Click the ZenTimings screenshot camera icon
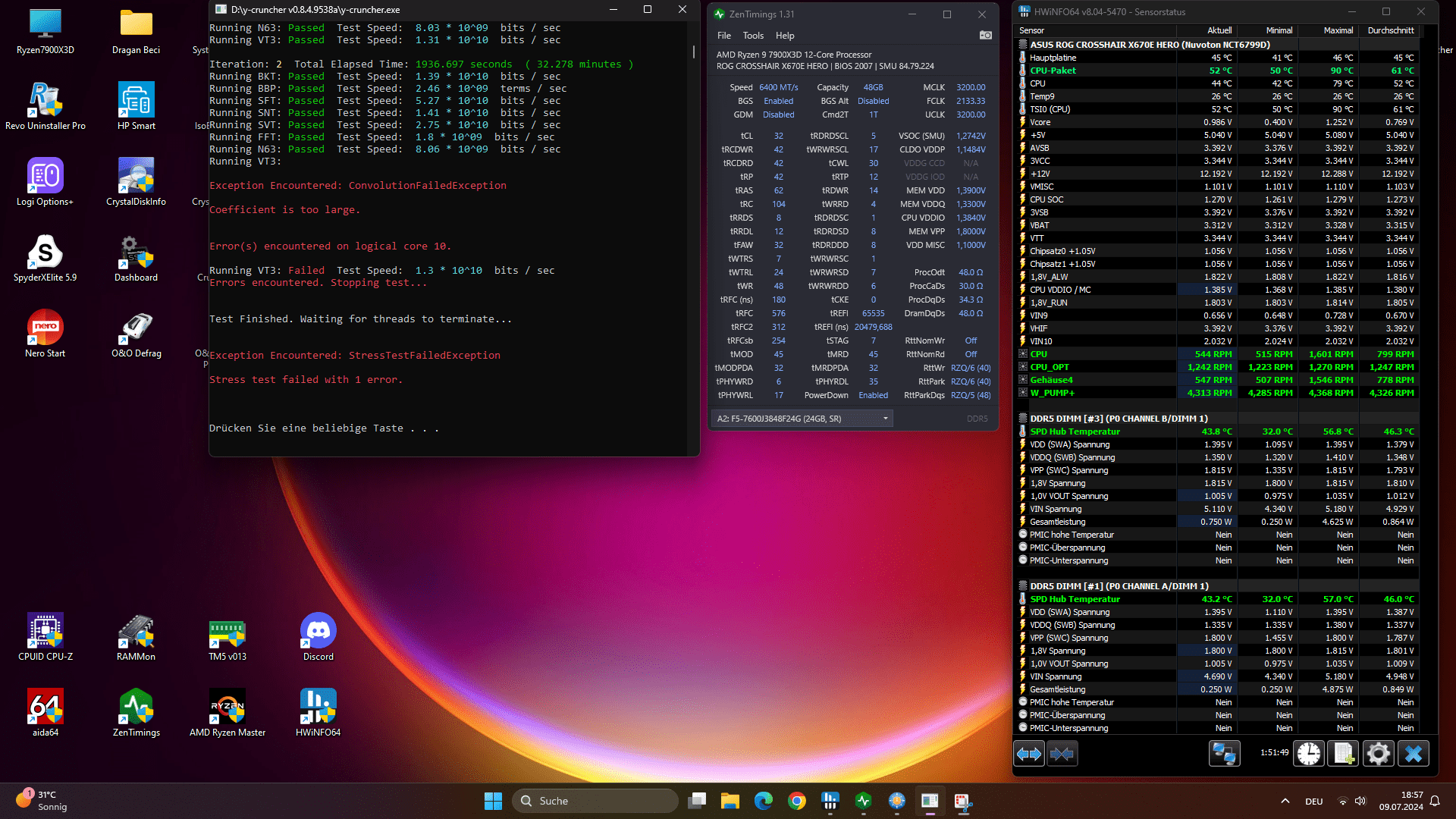Viewport: 1456px width, 819px height. [985, 36]
